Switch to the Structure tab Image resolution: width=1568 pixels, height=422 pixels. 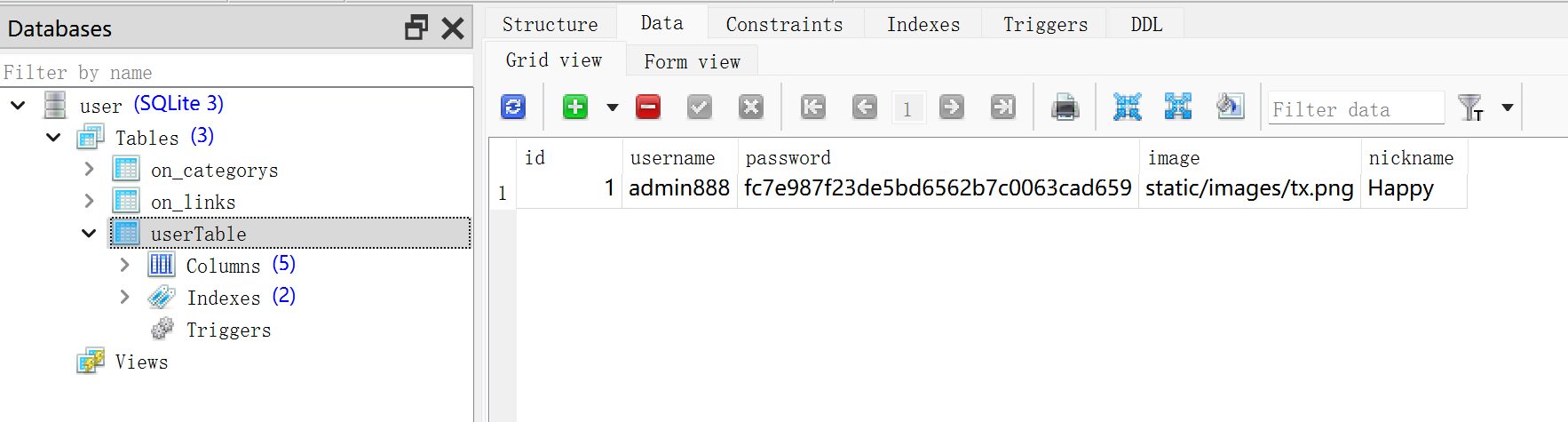tap(550, 24)
